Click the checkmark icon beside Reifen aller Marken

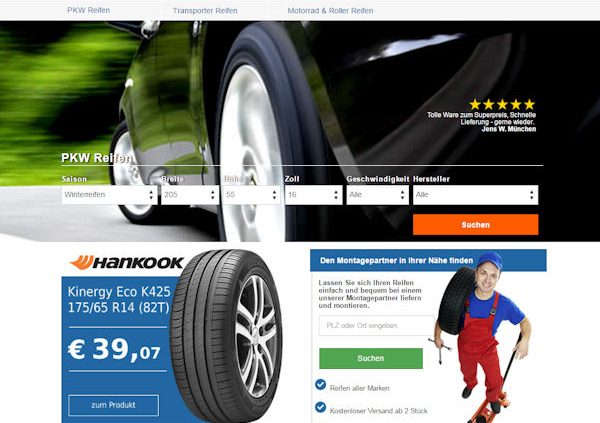[320, 384]
